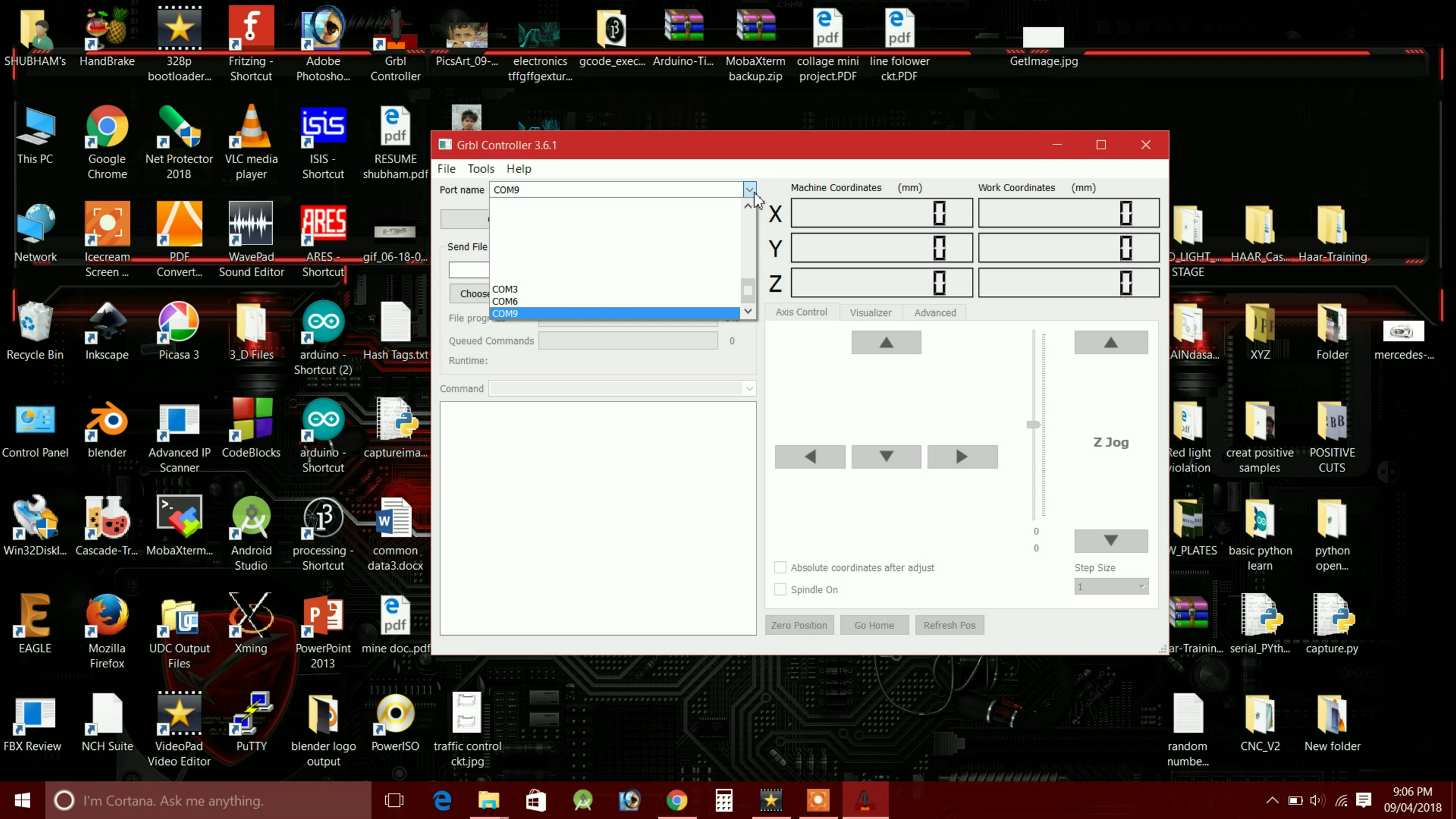Enable Absolute coordinates after adjust
Viewport: 1456px width, 819px height.
click(x=780, y=567)
